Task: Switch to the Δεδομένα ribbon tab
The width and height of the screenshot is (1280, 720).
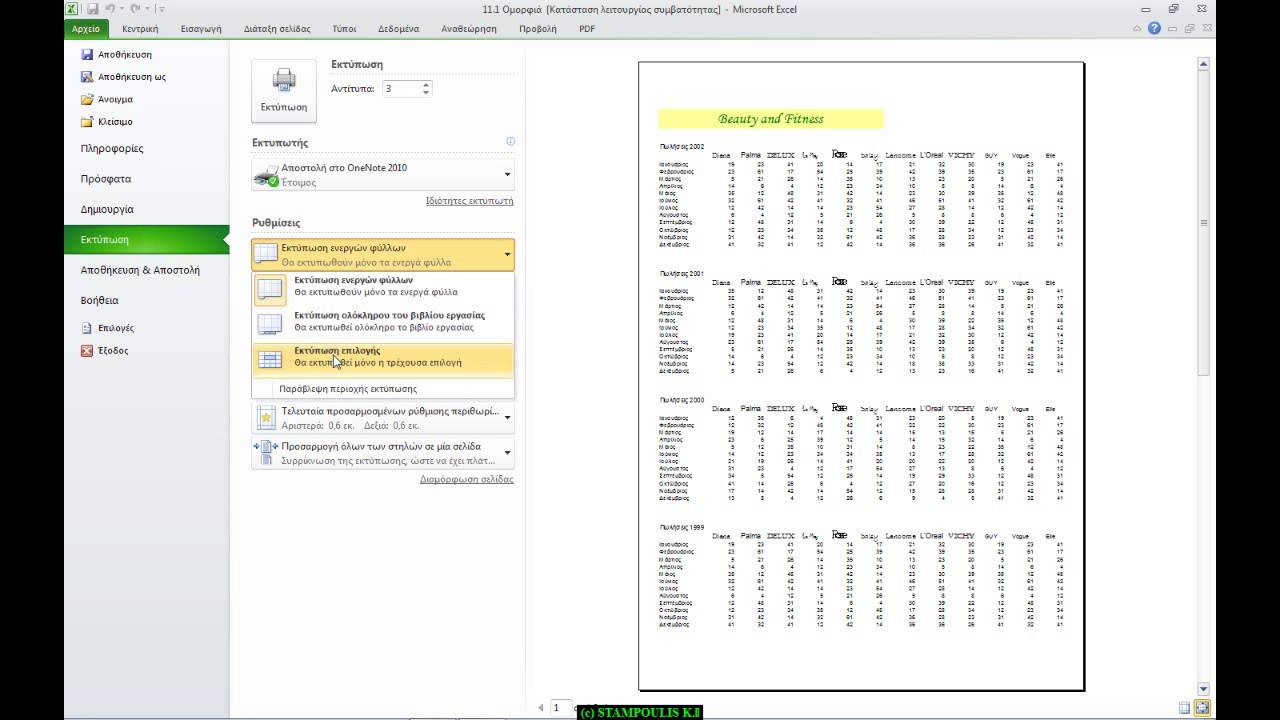Action: click(398, 29)
